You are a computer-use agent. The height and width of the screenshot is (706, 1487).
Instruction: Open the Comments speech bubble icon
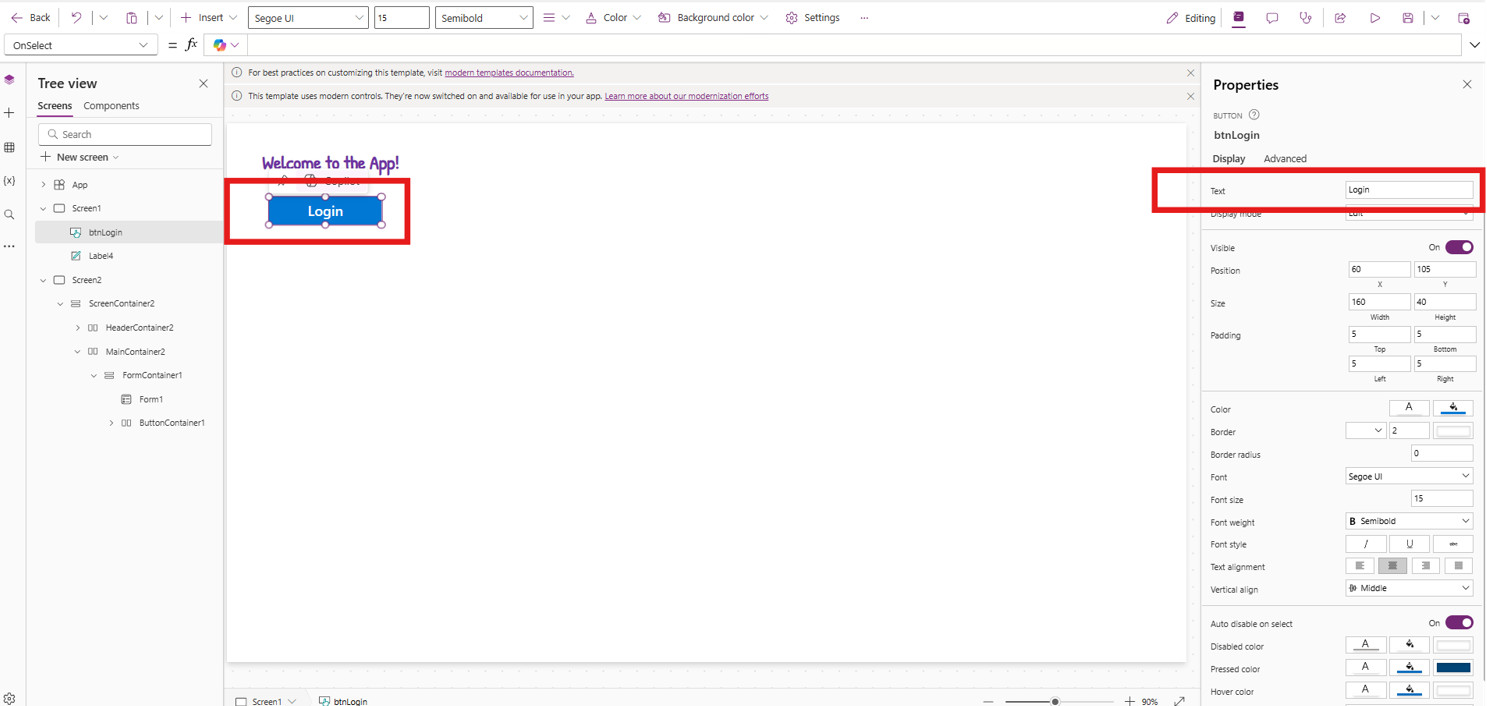pyautogui.click(x=1272, y=18)
